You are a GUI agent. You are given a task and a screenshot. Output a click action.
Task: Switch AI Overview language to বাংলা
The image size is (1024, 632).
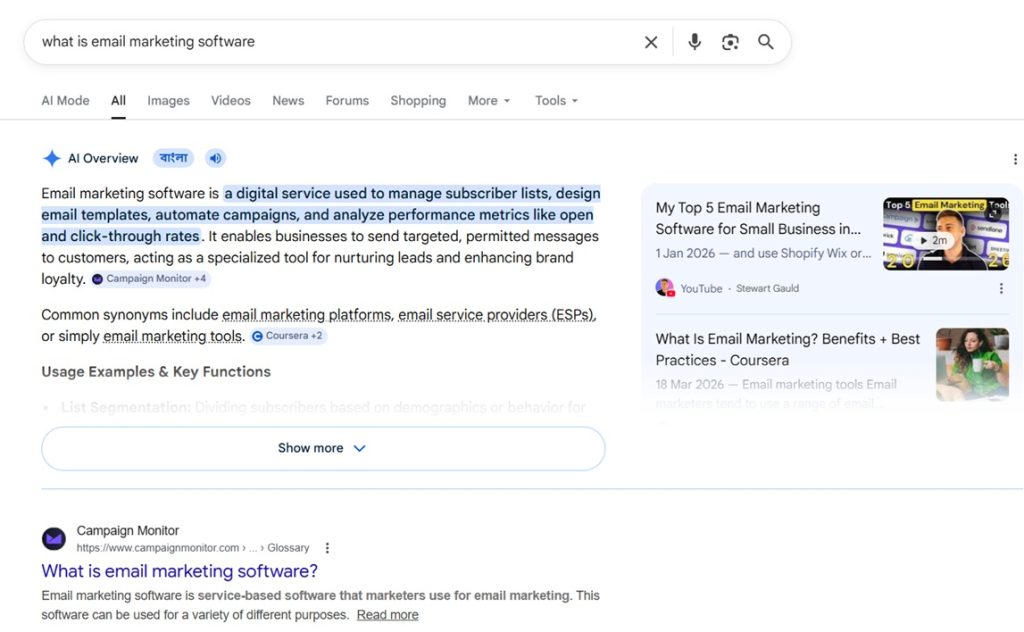173,158
